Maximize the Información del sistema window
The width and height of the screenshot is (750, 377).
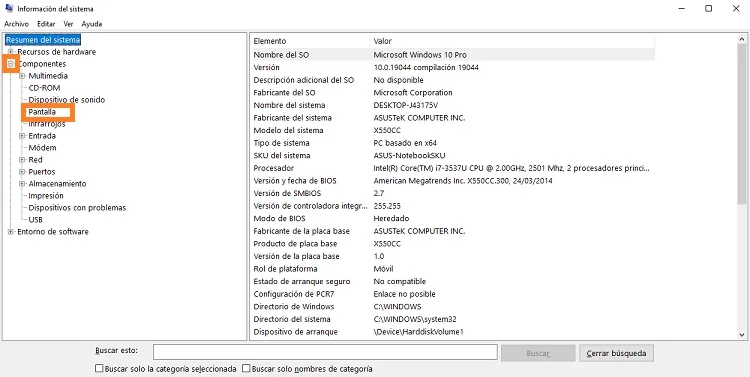709,9
